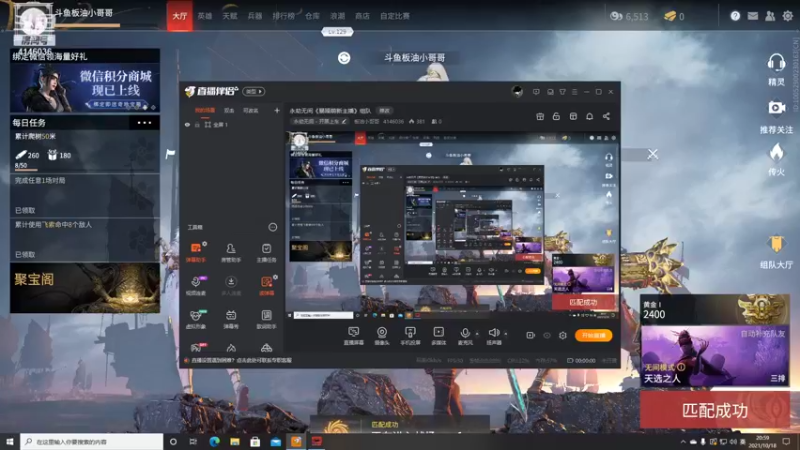Click 修改 button next to stream title
The width and height of the screenshot is (800, 450).
point(384,111)
